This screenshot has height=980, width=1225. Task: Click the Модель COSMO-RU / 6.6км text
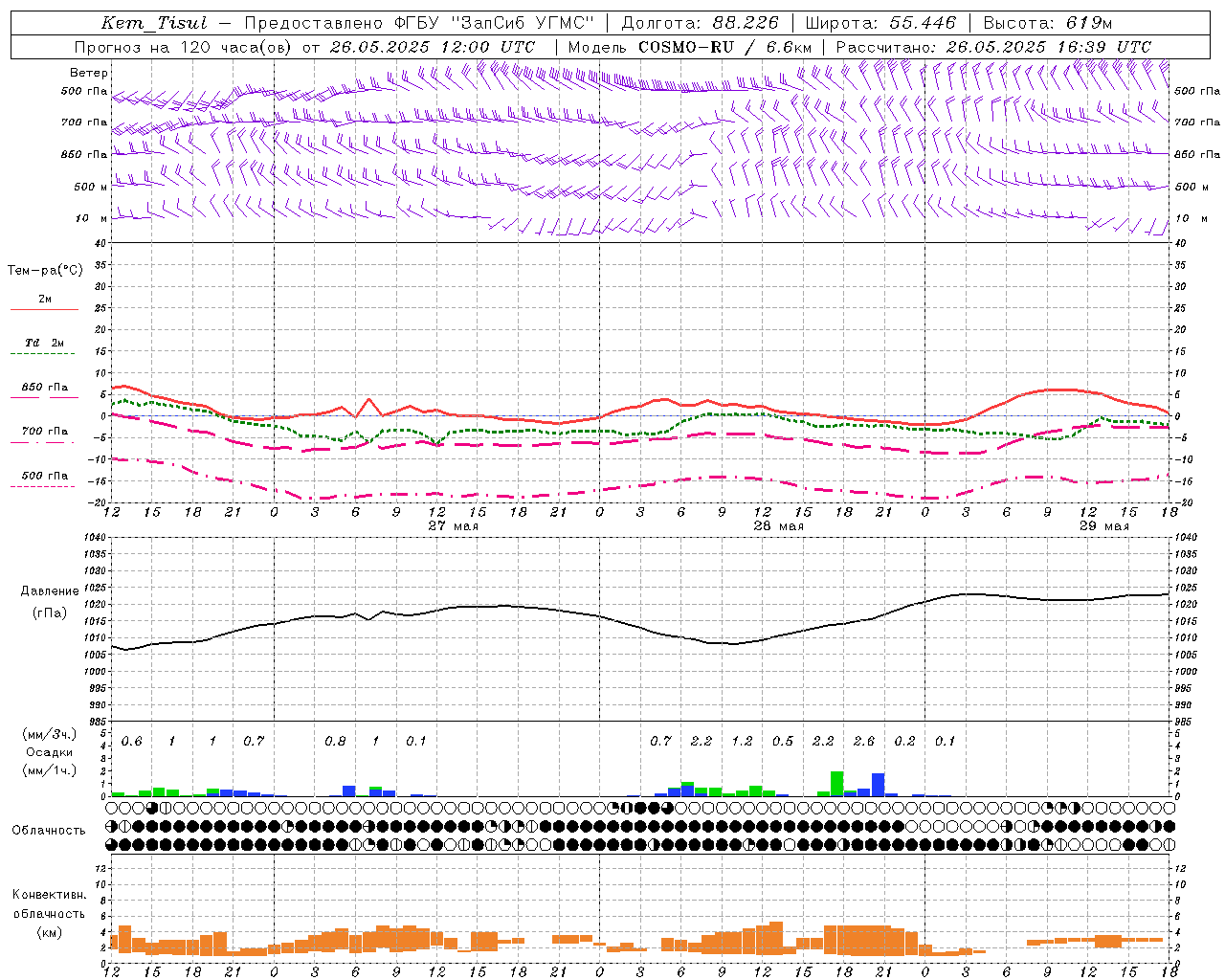click(x=690, y=47)
